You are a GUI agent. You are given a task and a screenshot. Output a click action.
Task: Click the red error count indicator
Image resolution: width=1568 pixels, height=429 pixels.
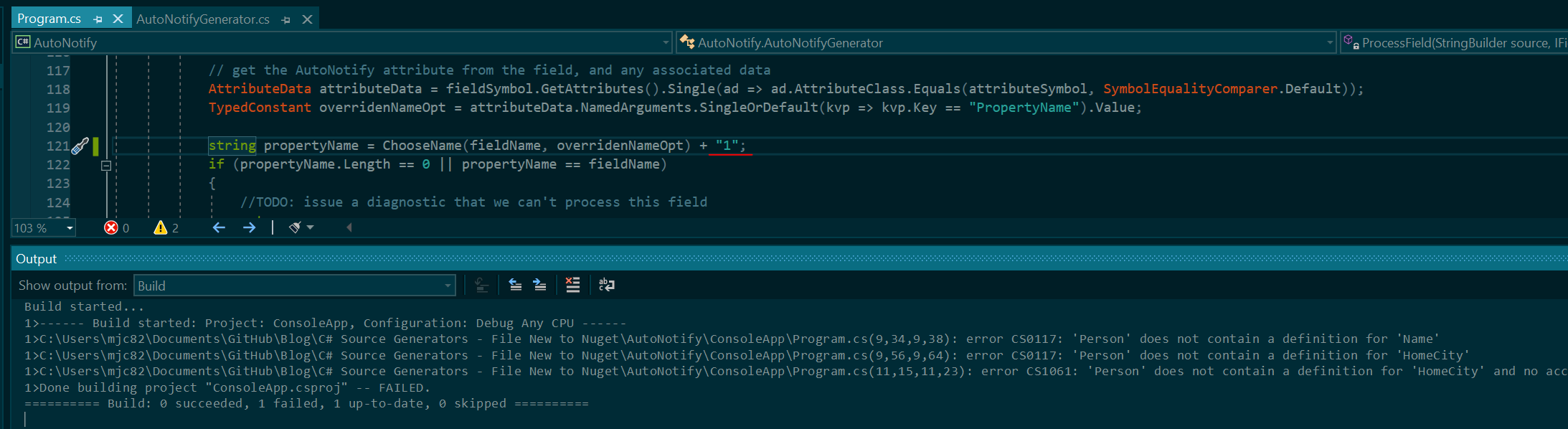[x=117, y=228]
